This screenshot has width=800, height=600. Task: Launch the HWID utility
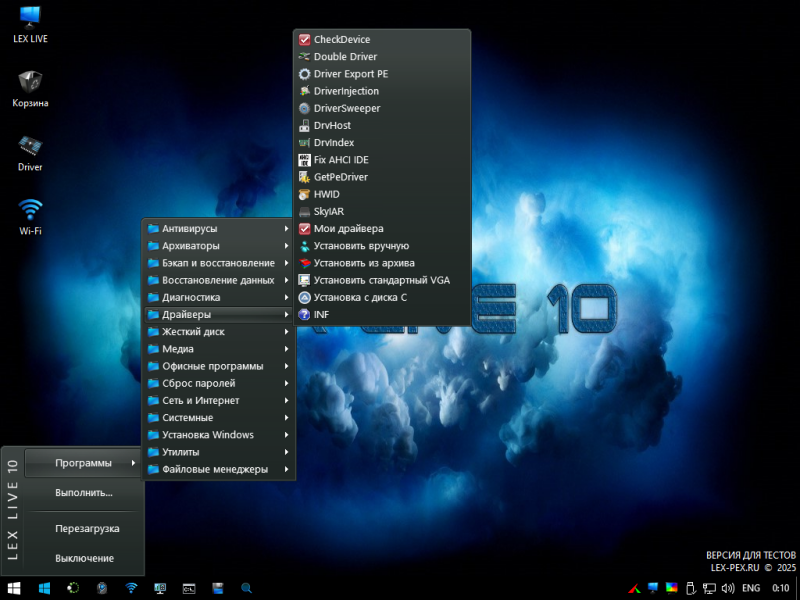coord(328,194)
